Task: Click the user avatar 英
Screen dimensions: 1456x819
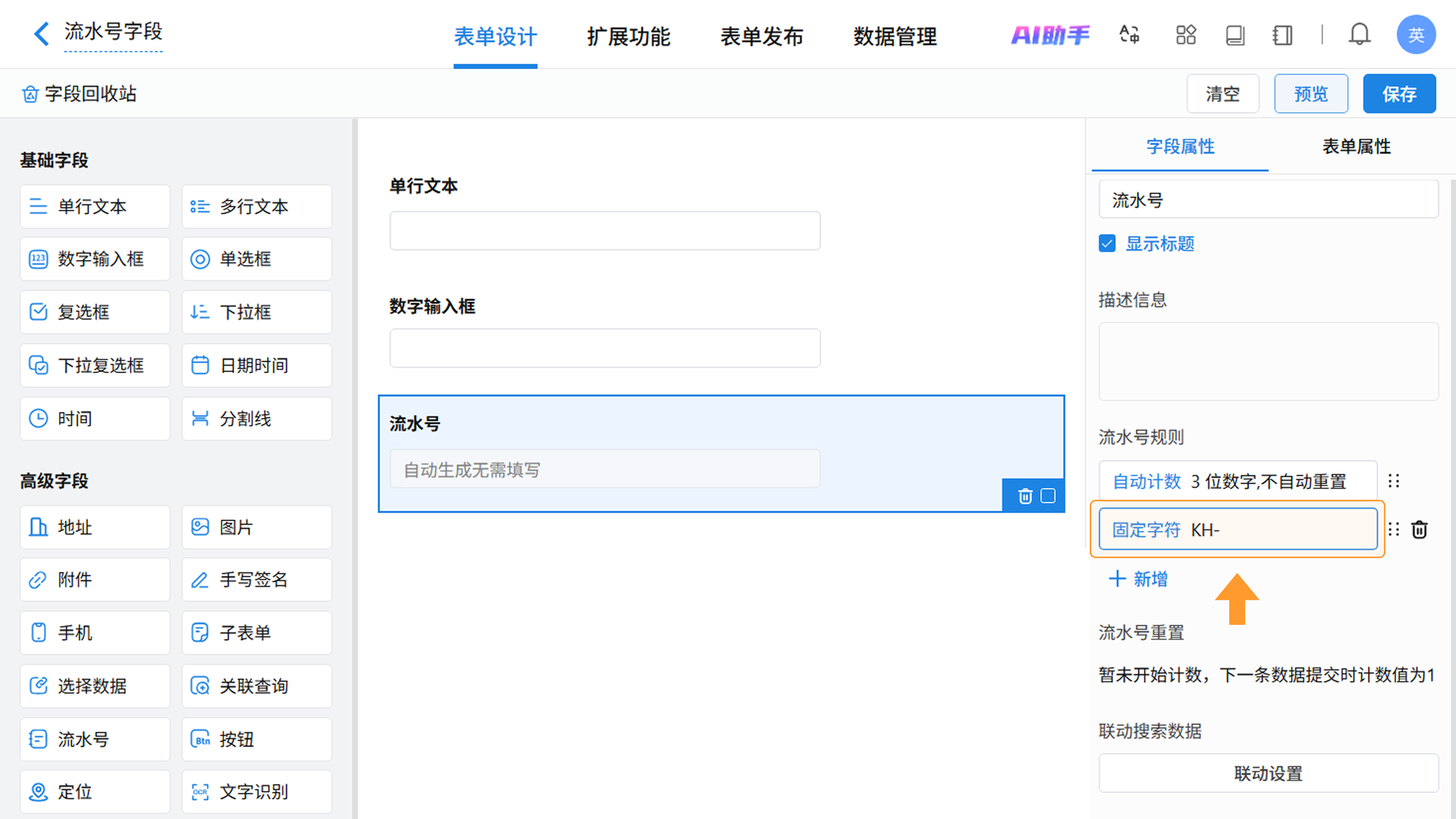Action: [1416, 35]
